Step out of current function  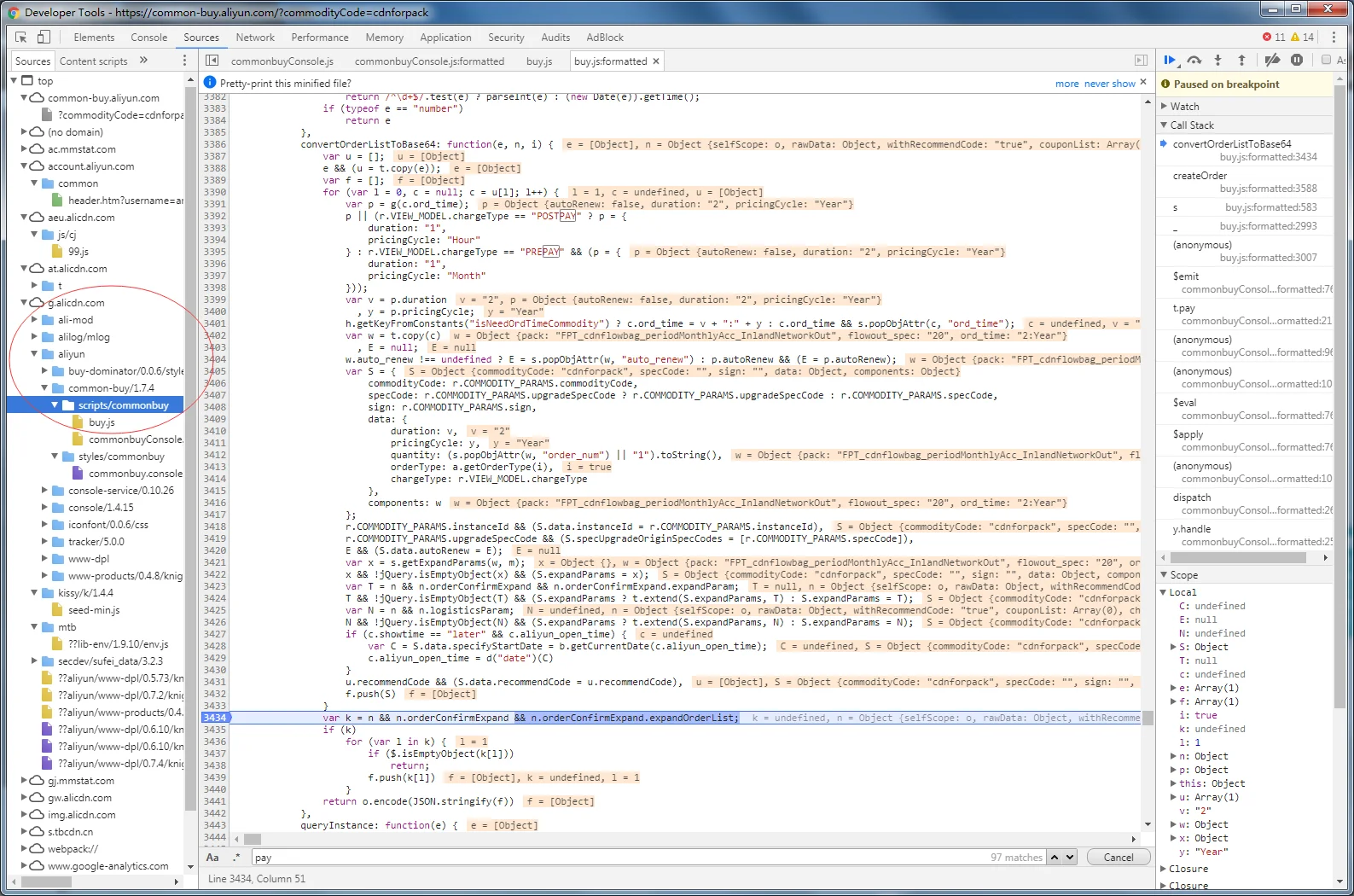tap(1241, 60)
